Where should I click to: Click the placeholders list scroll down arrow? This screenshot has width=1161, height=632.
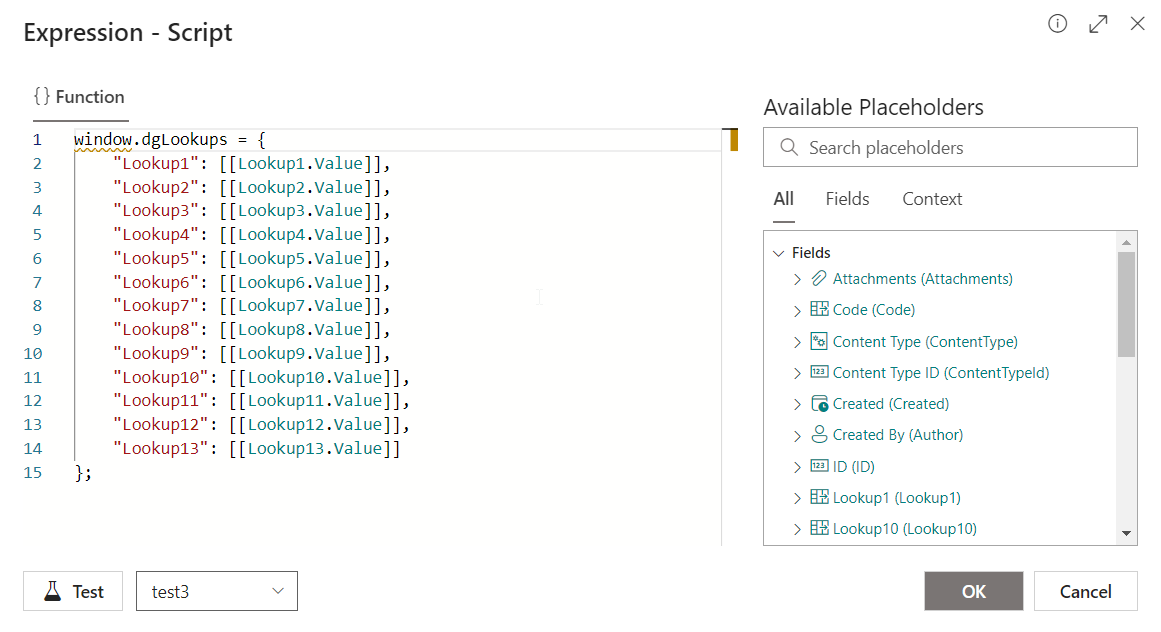[1127, 534]
